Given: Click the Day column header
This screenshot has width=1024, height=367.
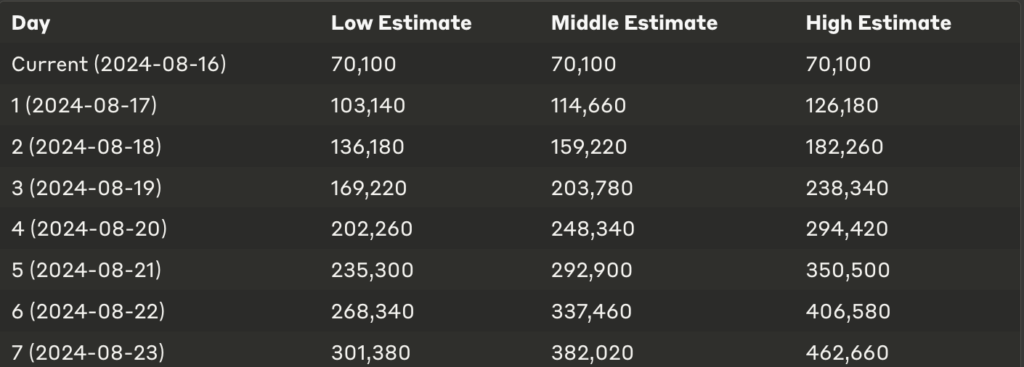Looking at the screenshot, I should [x=31, y=24].
